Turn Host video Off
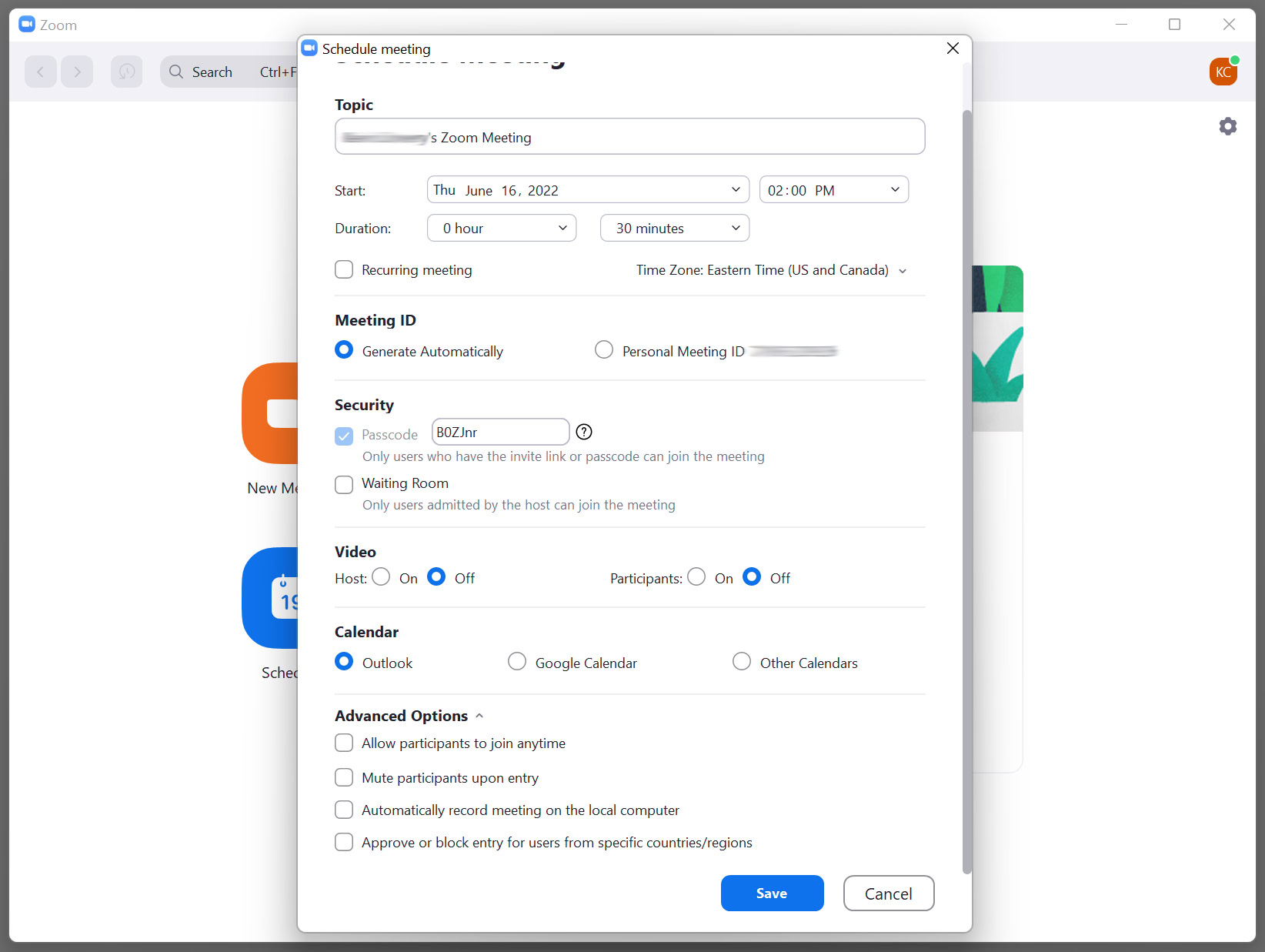1265x952 pixels. pos(436,577)
